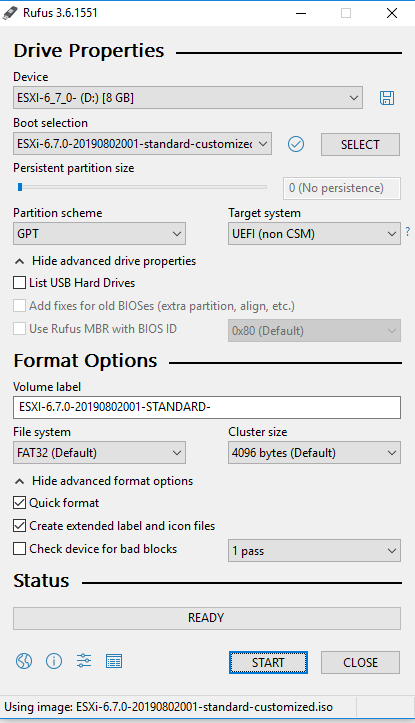Open the Partition scheme GPT dropdown

pos(99,234)
